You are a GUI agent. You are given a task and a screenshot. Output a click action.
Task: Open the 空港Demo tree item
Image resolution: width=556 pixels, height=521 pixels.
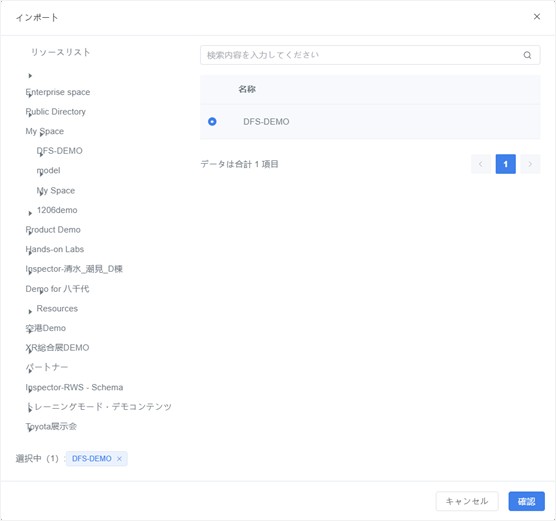(x=46, y=328)
